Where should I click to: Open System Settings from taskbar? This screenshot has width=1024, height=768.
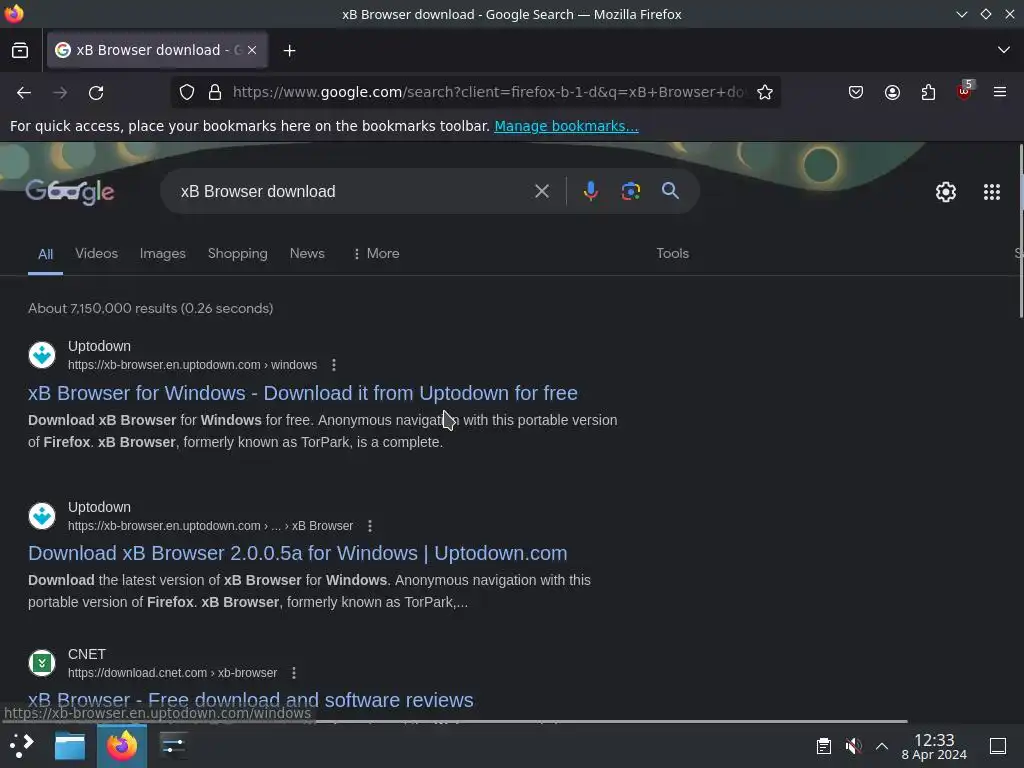point(173,745)
